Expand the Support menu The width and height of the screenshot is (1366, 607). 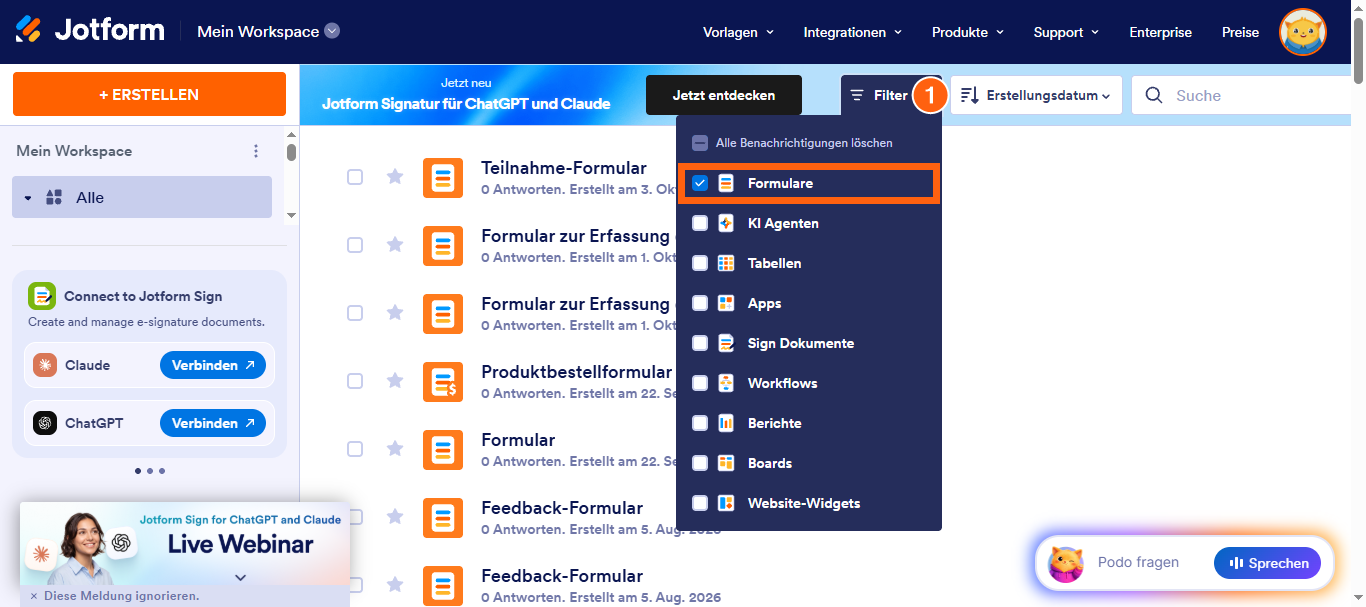[1067, 32]
